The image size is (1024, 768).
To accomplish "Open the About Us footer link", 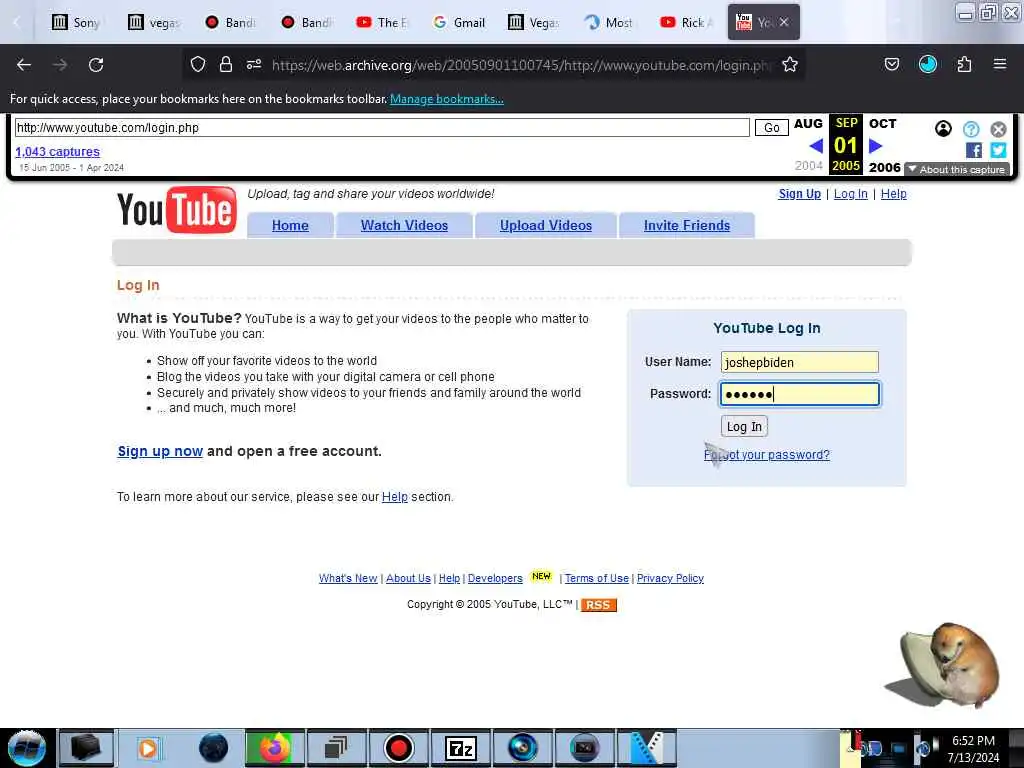I will [408, 578].
